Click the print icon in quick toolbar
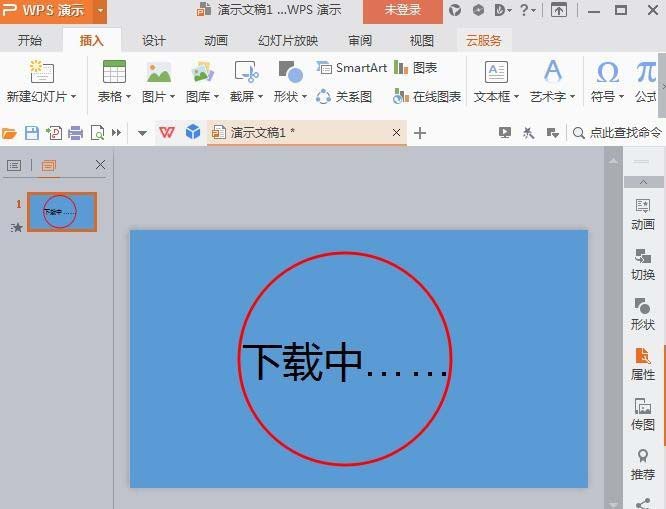666x509 pixels. [75, 133]
